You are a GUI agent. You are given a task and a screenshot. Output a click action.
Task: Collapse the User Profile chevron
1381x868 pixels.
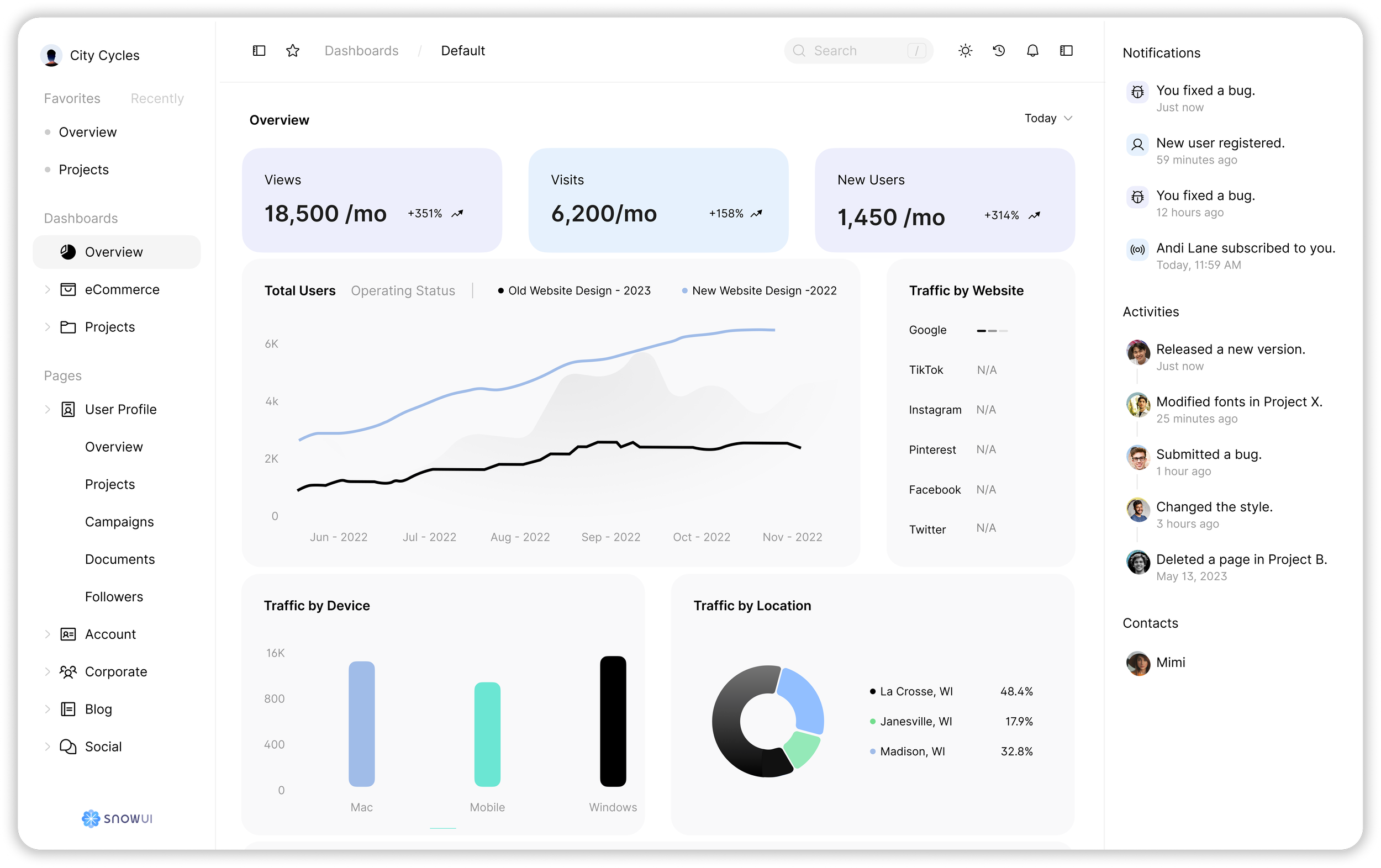click(48, 409)
